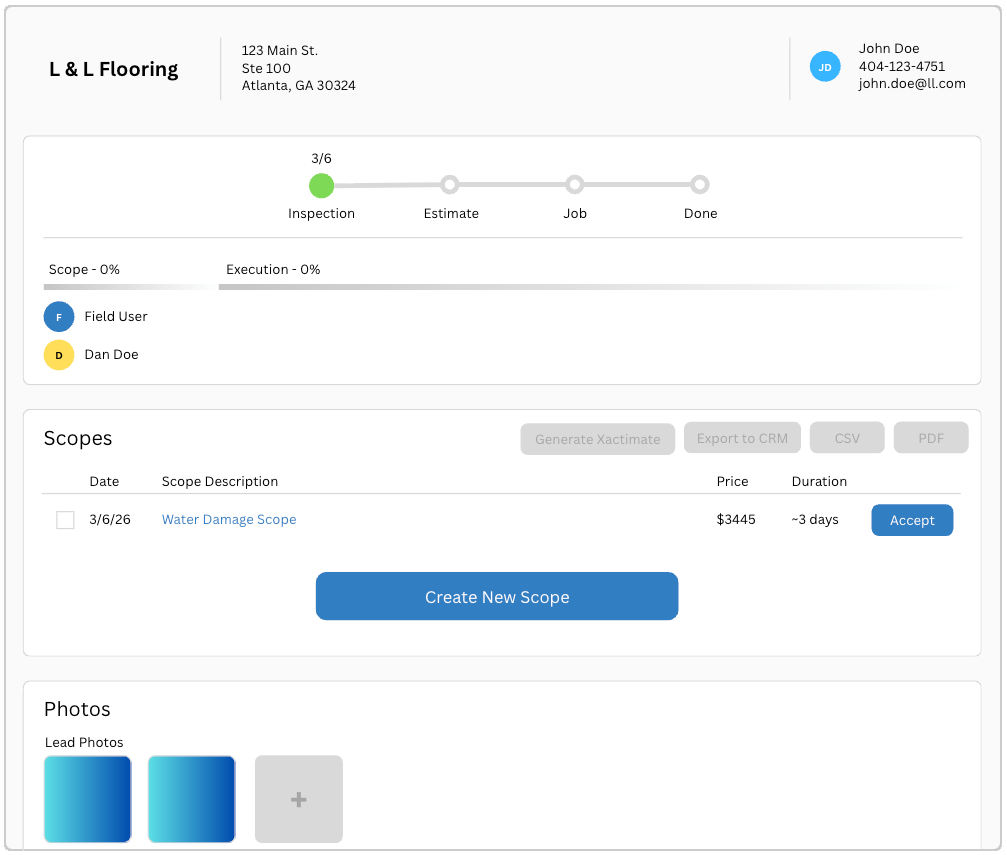Export scopes as PDF
The width and height of the screenshot is (1007, 855).
click(931, 438)
